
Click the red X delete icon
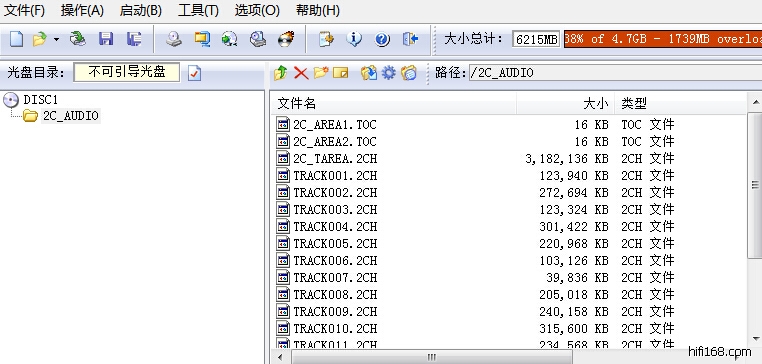click(301, 73)
